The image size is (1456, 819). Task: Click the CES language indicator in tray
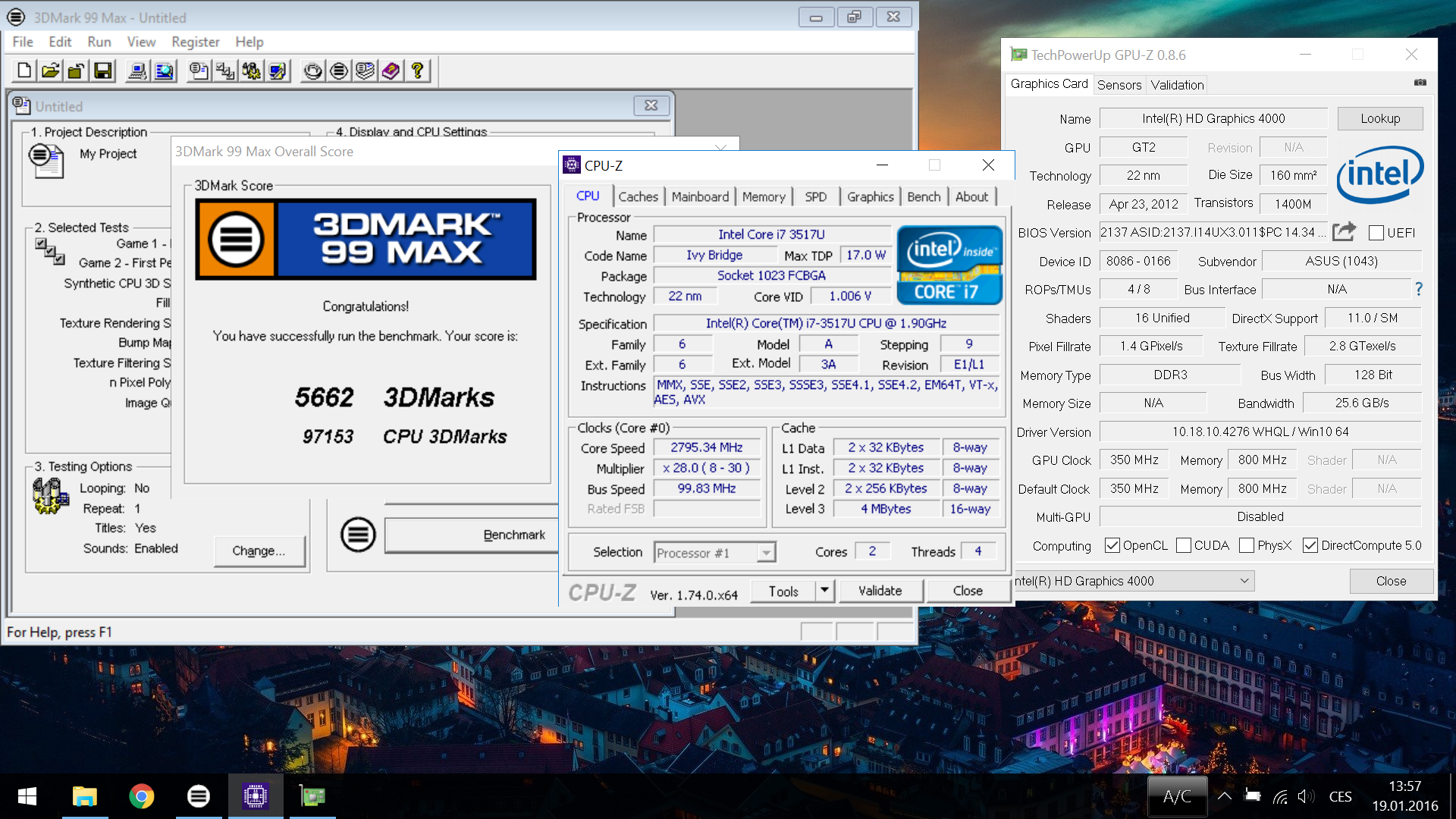coord(1340,796)
